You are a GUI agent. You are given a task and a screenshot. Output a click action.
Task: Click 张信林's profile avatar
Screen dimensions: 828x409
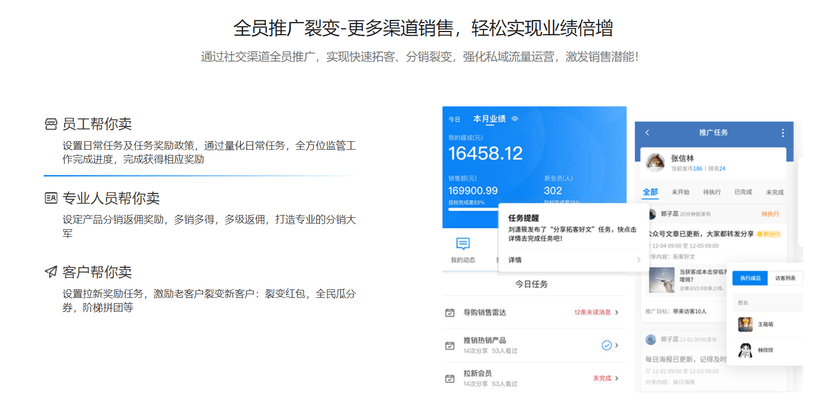click(655, 163)
